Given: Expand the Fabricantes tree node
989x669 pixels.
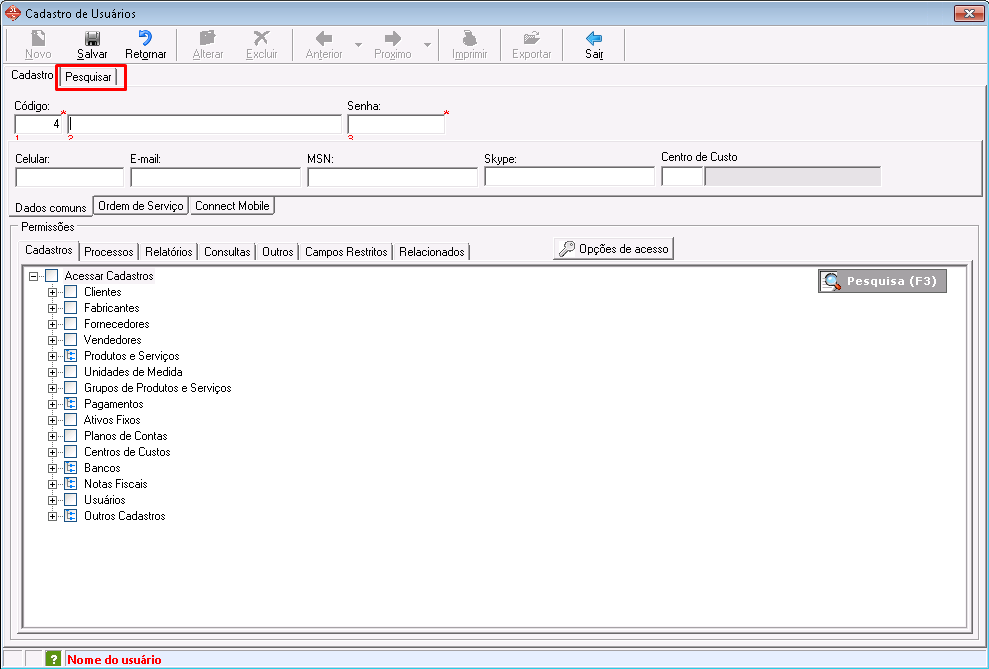Looking at the screenshot, I should point(52,308).
